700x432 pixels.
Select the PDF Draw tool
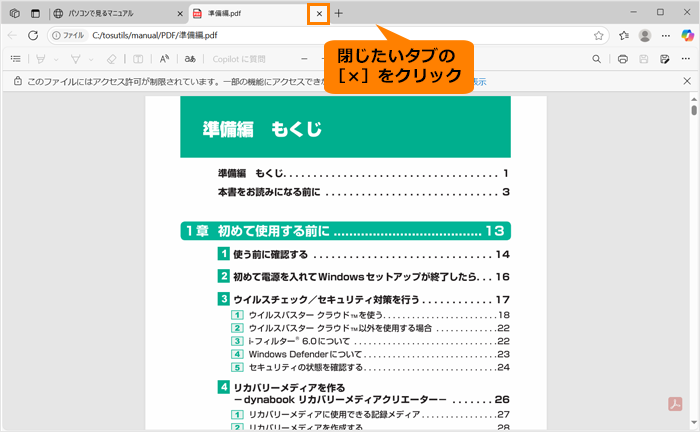pyautogui.click(x=75, y=59)
